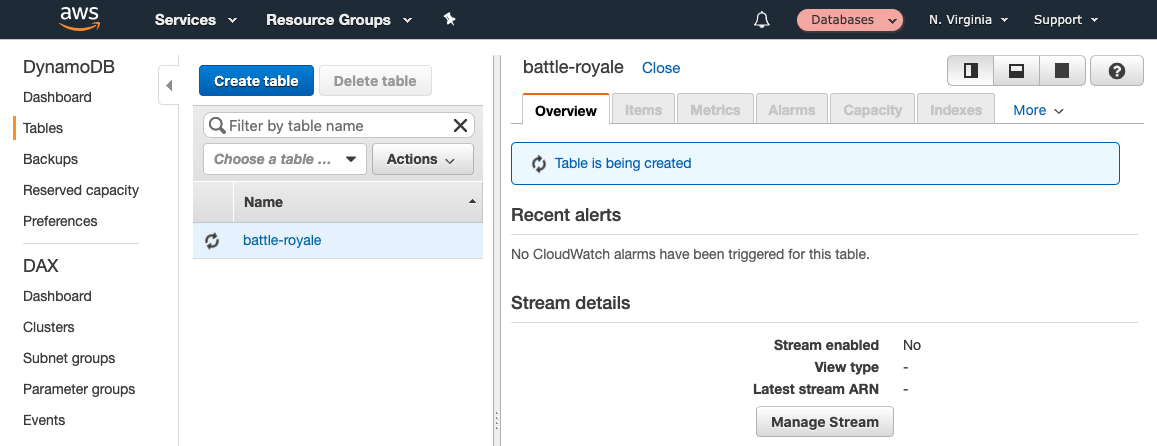
Task: Open the notifications bell
Action: [761, 20]
